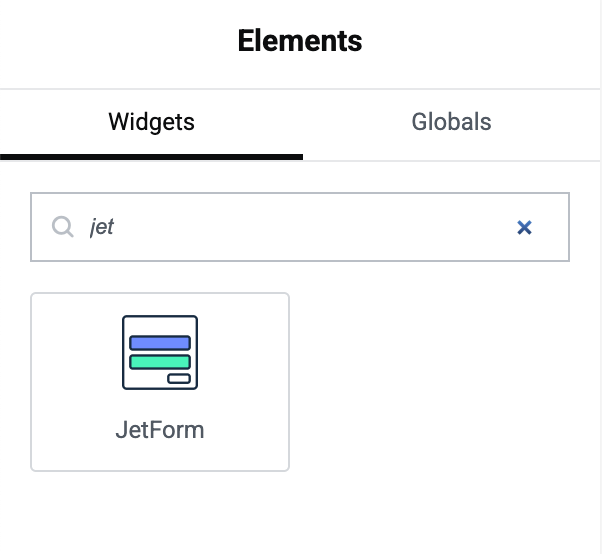Click blank area below the JetForm card
The height and width of the screenshot is (554, 602).
(x=160, y=513)
